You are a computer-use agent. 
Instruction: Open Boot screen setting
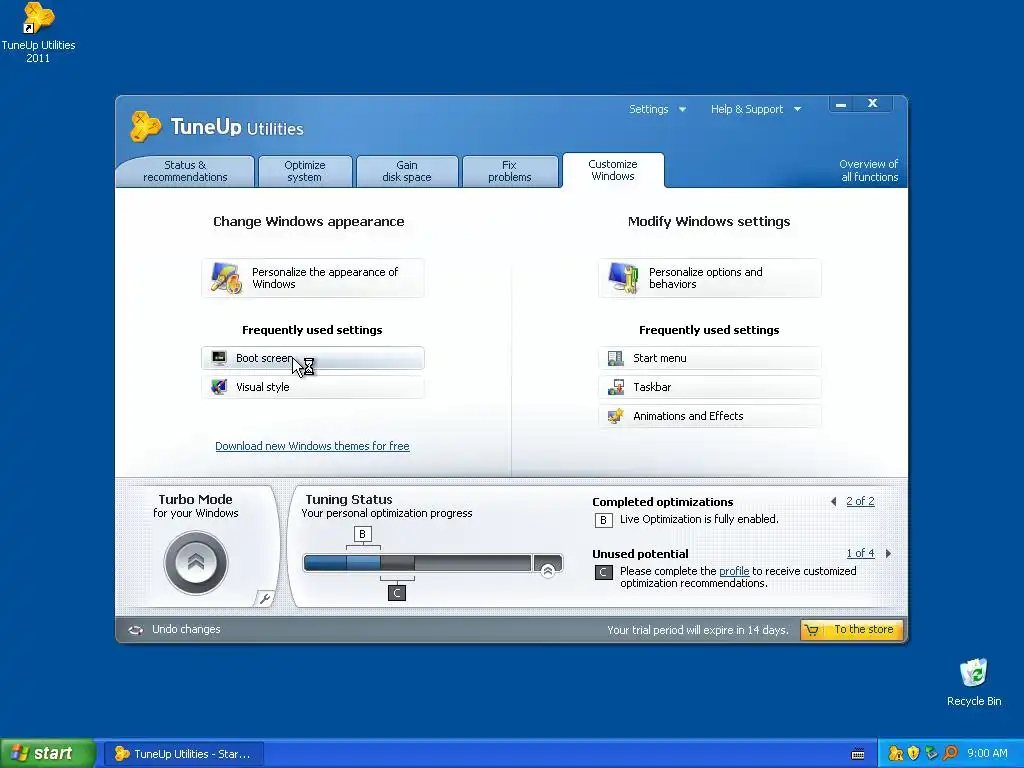click(313, 358)
